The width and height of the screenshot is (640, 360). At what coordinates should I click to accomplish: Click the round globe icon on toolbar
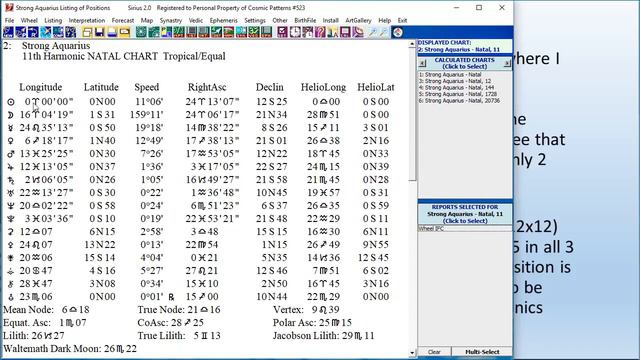[398, 32]
